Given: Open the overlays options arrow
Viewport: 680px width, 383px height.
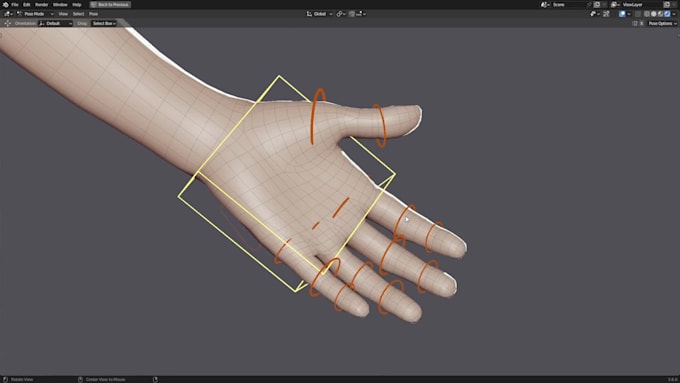Looking at the screenshot, I should pos(629,14).
